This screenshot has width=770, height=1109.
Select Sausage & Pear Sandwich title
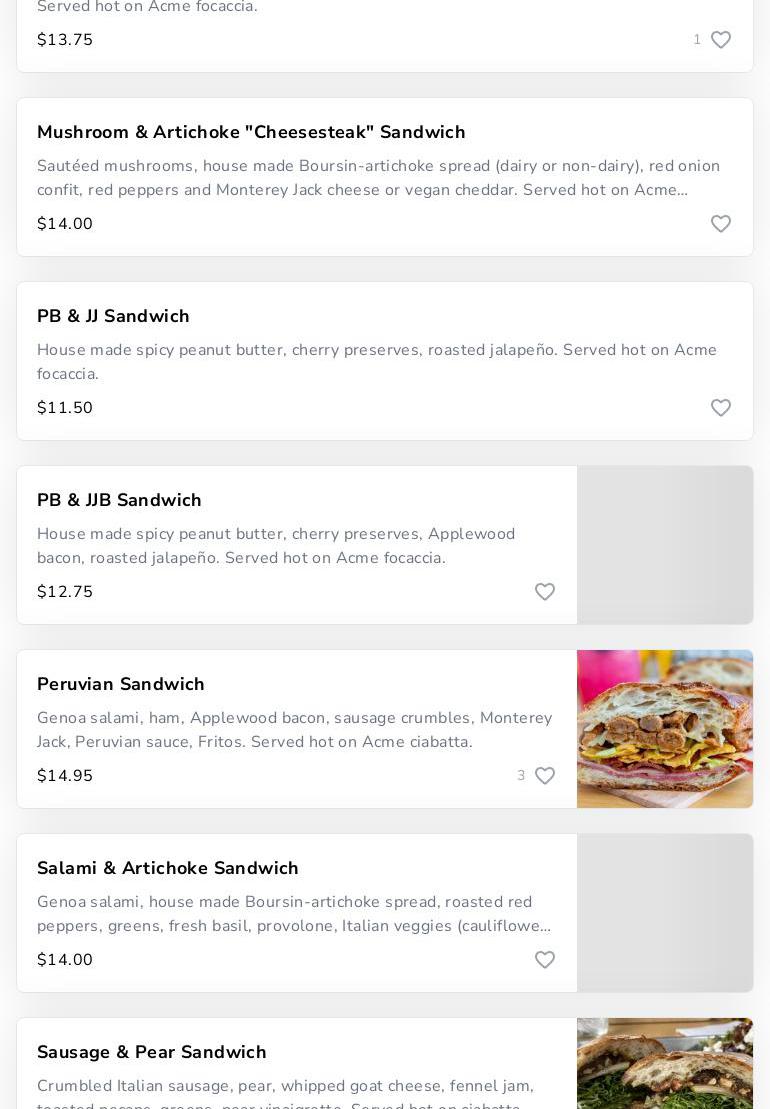tap(152, 1052)
